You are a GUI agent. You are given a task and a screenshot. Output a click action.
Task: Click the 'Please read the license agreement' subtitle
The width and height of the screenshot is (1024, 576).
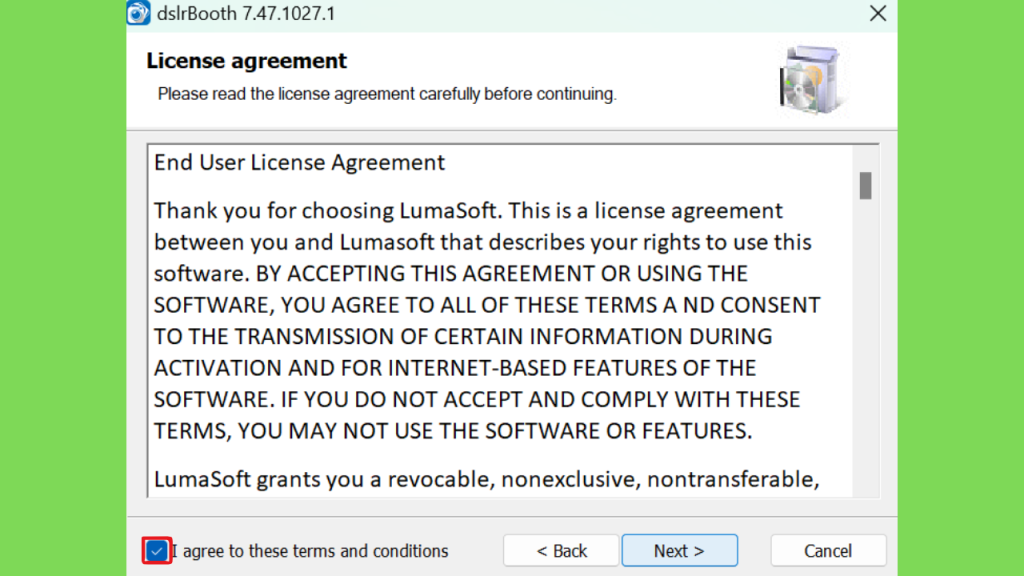click(387, 94)
